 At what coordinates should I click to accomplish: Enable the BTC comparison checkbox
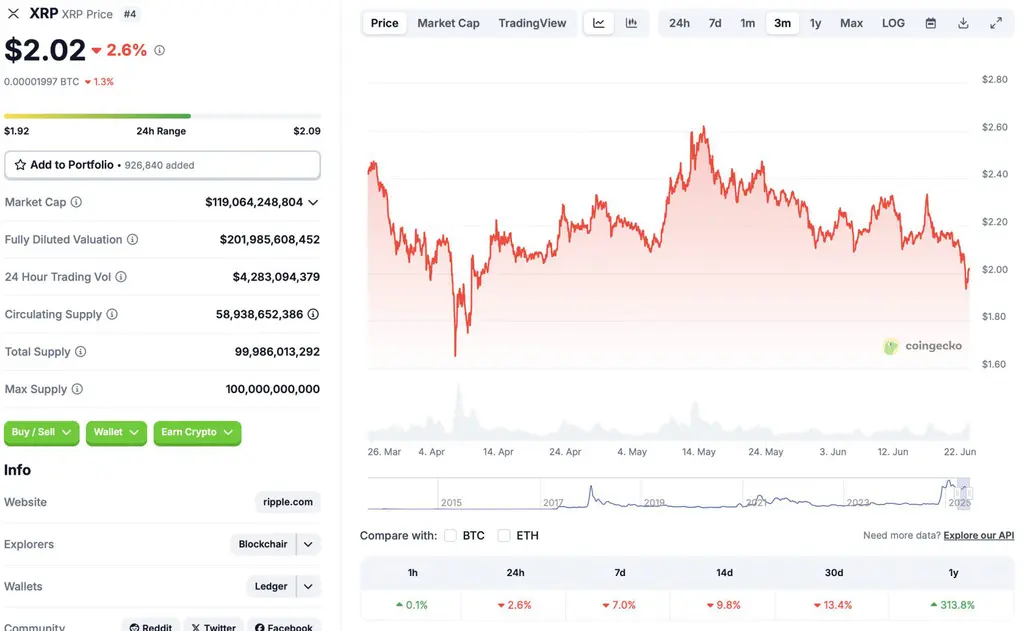tap(450, 535)
